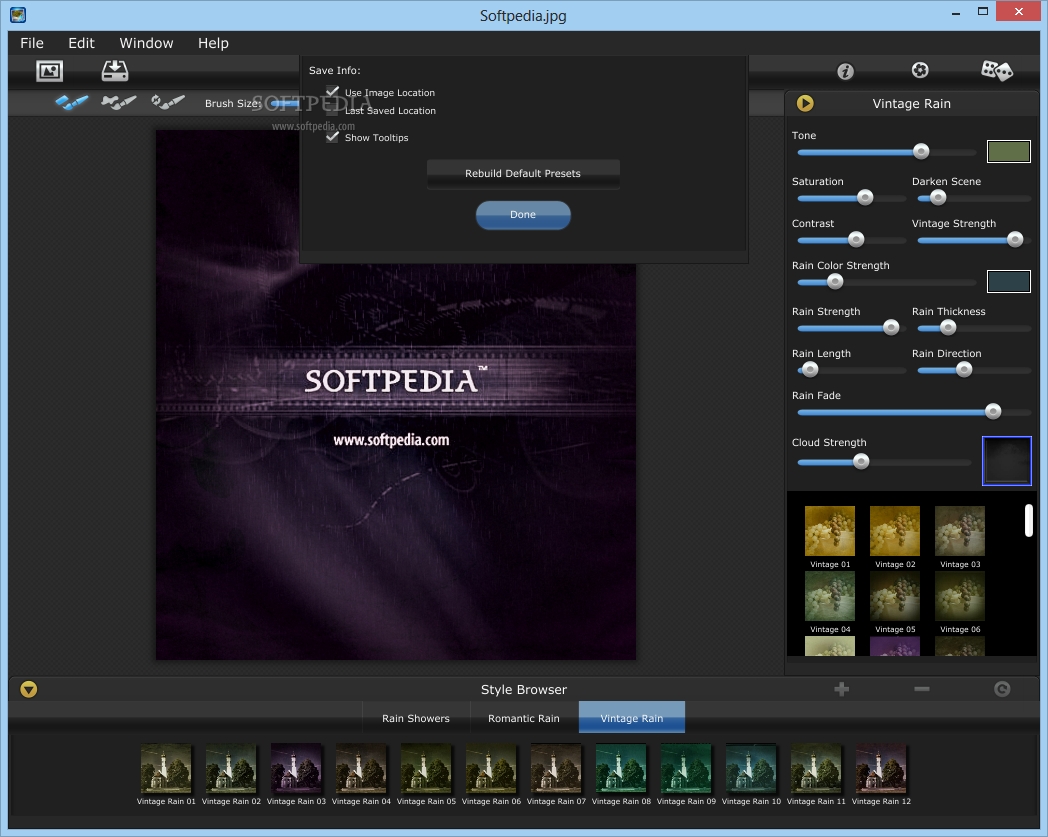This screenshot has width=1048, height=837.
Task: Click the minus remove-style icon
Action: (922, 689)
